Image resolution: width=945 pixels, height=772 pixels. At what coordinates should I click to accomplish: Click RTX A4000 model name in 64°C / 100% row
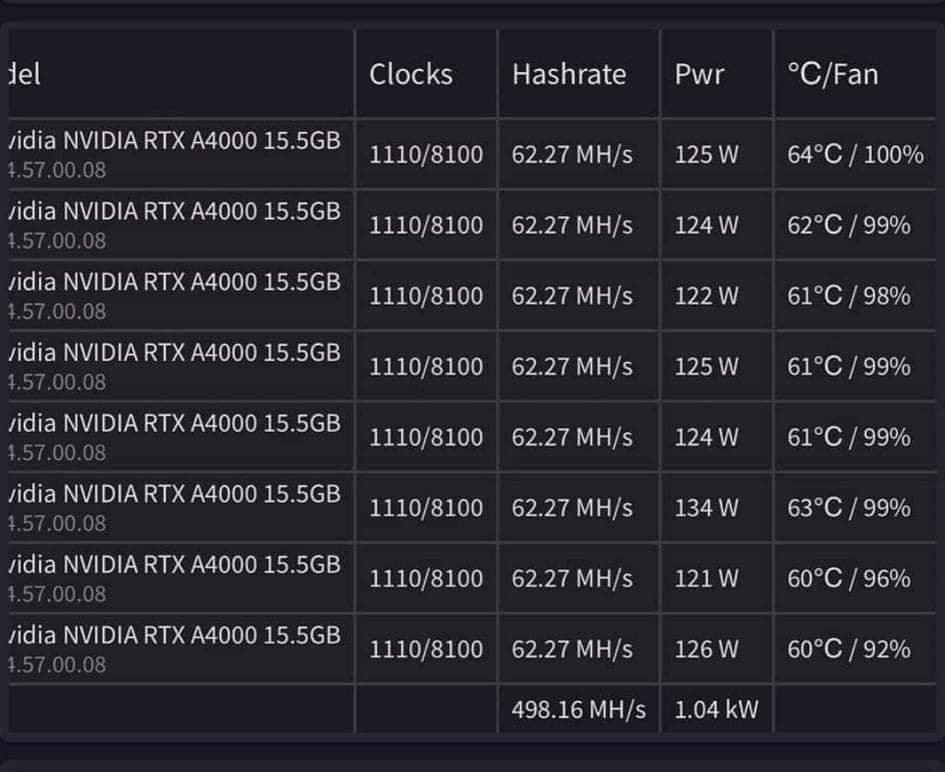pyautogui.click(x=175, y=140)
